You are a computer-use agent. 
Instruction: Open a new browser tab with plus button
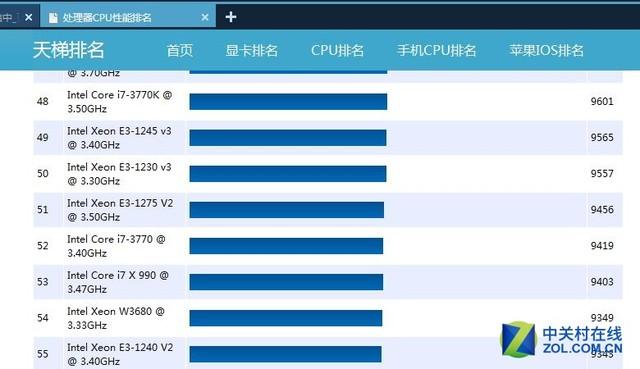(x=231, y=17)
